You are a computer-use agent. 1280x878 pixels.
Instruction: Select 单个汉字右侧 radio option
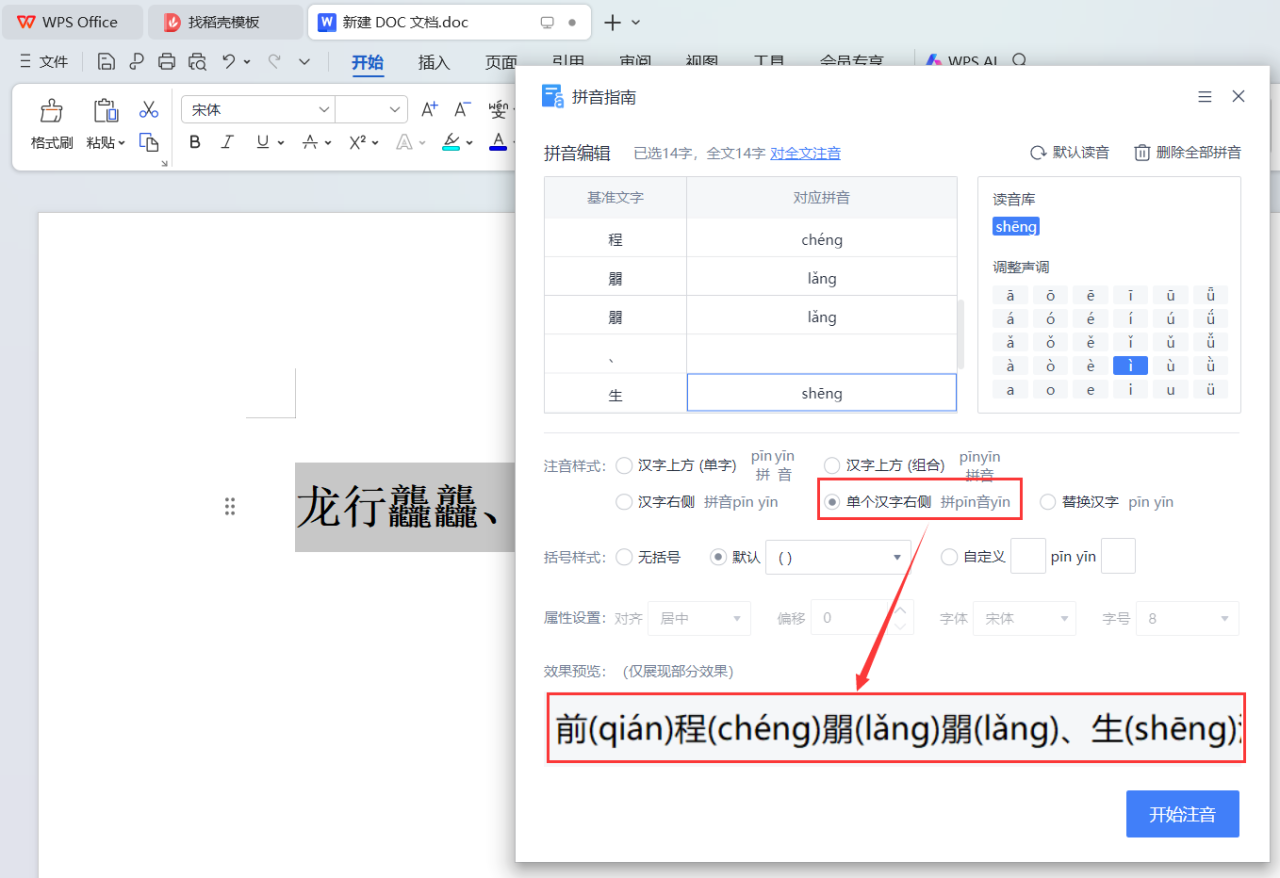[x=832, y=502]
